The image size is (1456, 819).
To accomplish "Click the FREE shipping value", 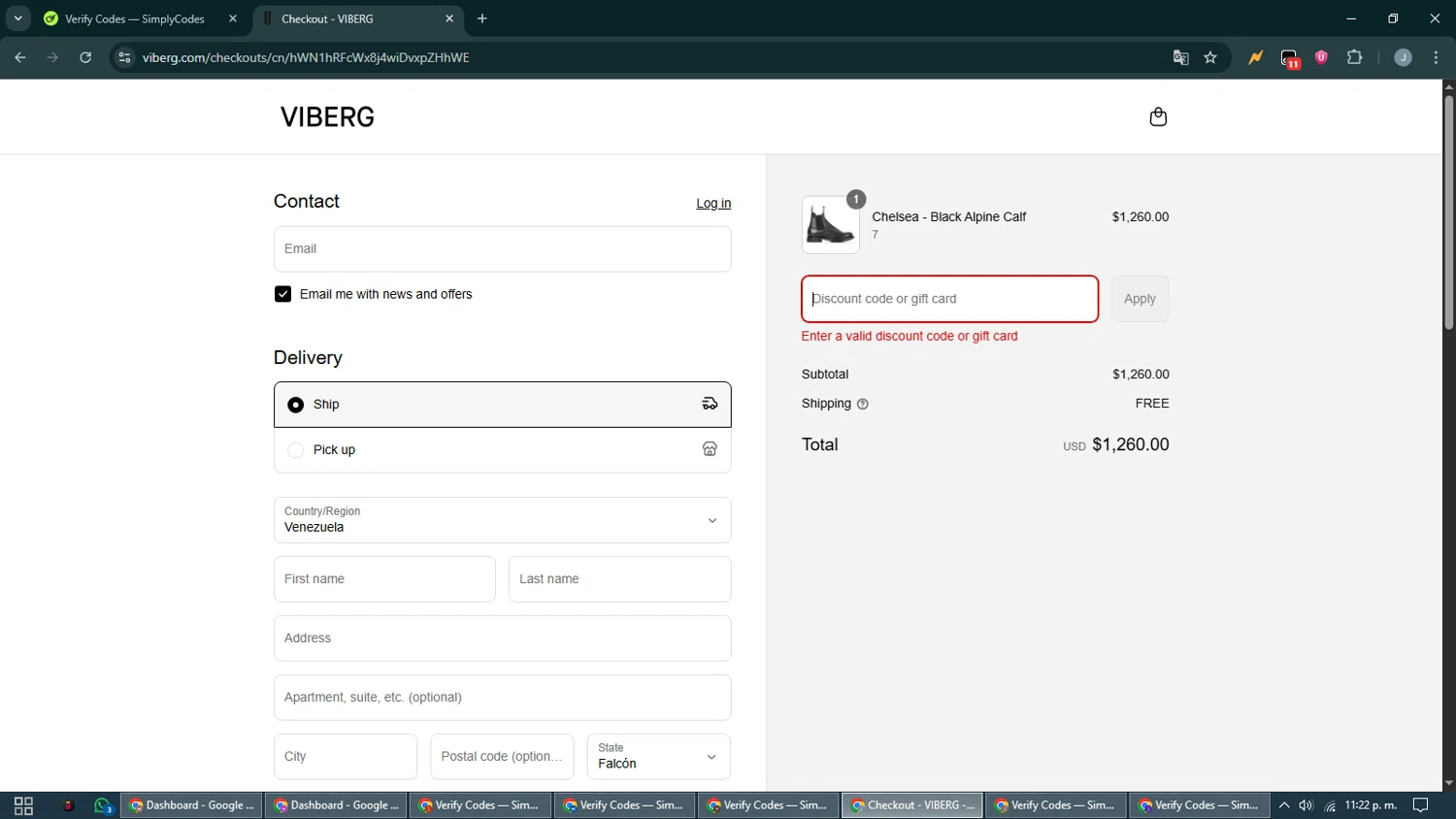I will click(x=1152, y=404).
